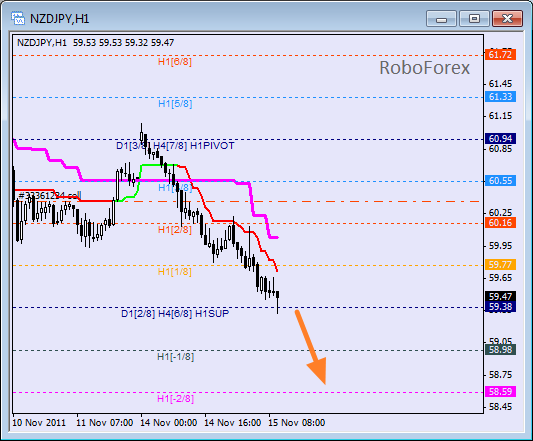
Task: Click the 60.16 orange price label
Action: [500, 223]
